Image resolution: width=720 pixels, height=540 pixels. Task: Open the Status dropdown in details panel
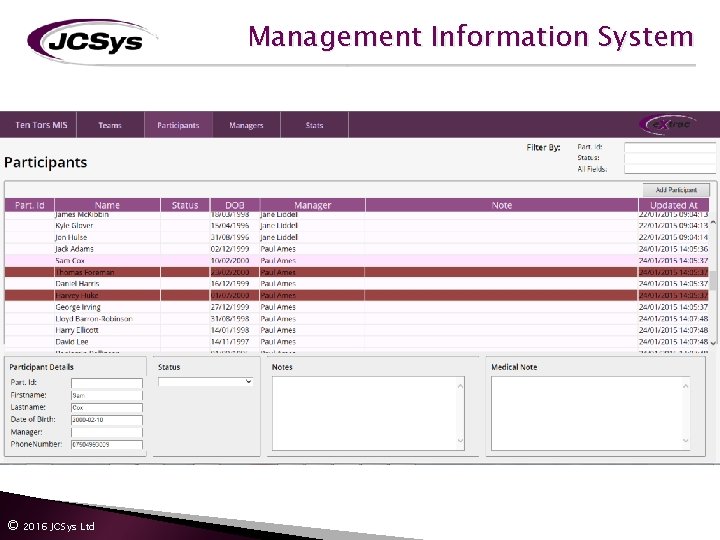(205, 382)
